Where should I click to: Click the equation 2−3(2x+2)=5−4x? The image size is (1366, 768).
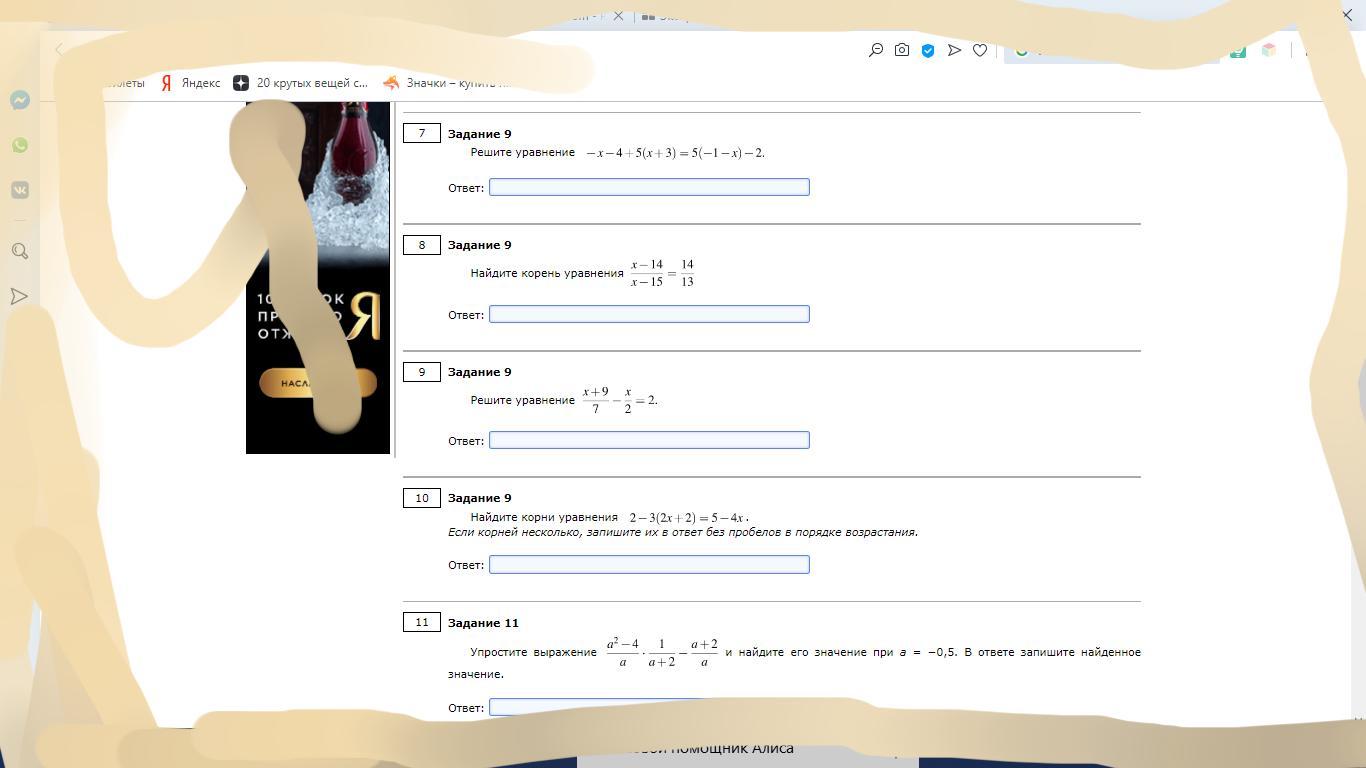(x=687, y=518)
